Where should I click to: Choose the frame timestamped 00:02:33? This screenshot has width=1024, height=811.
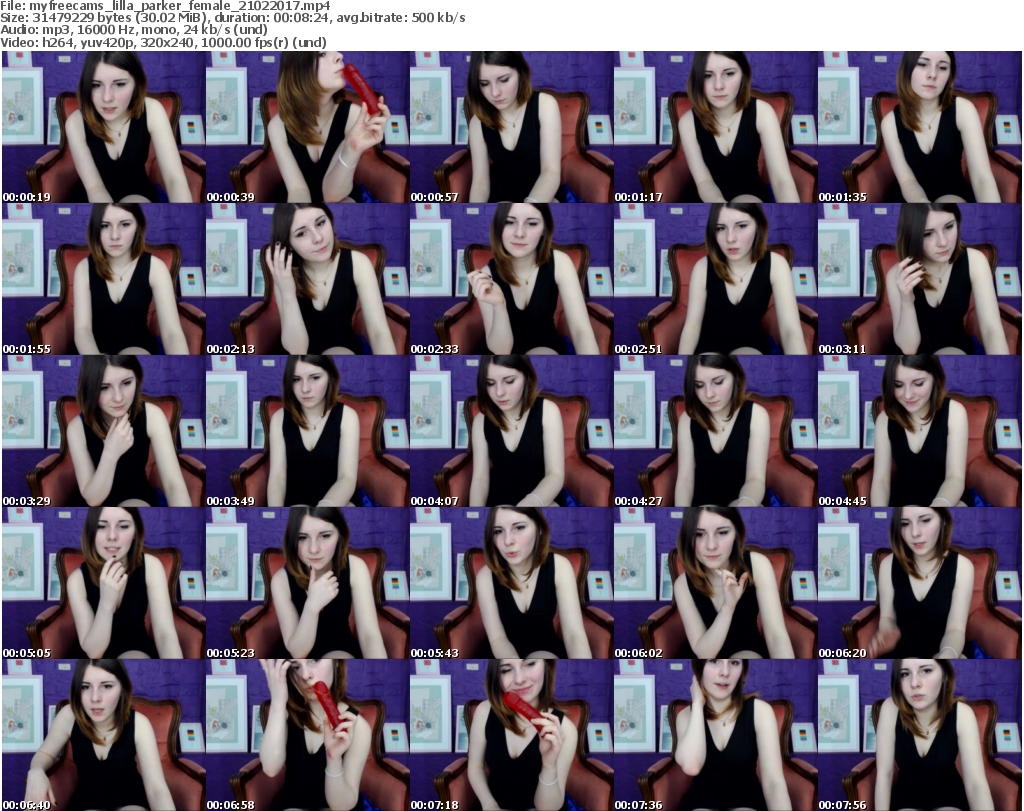pos(511,279)
